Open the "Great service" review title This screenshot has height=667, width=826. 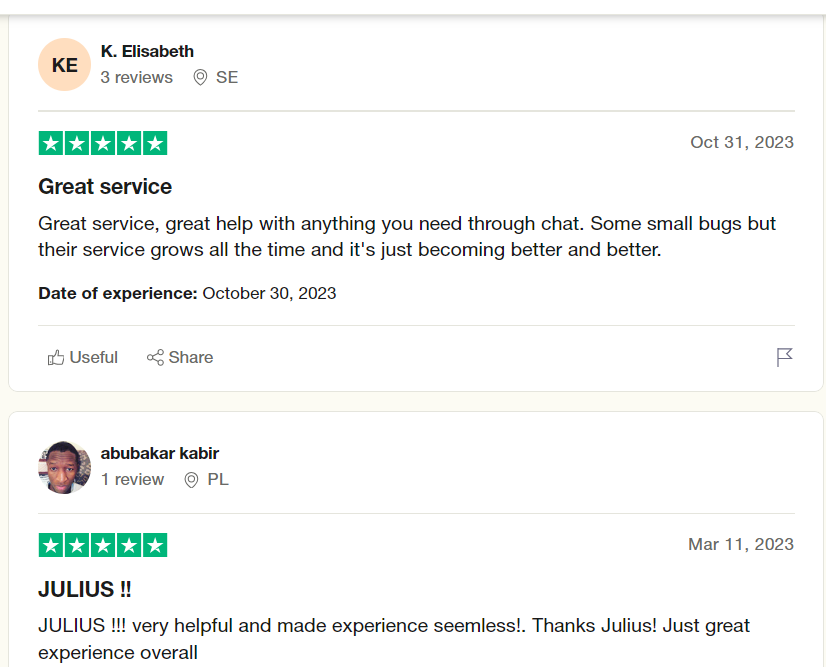tap(105, 187)
